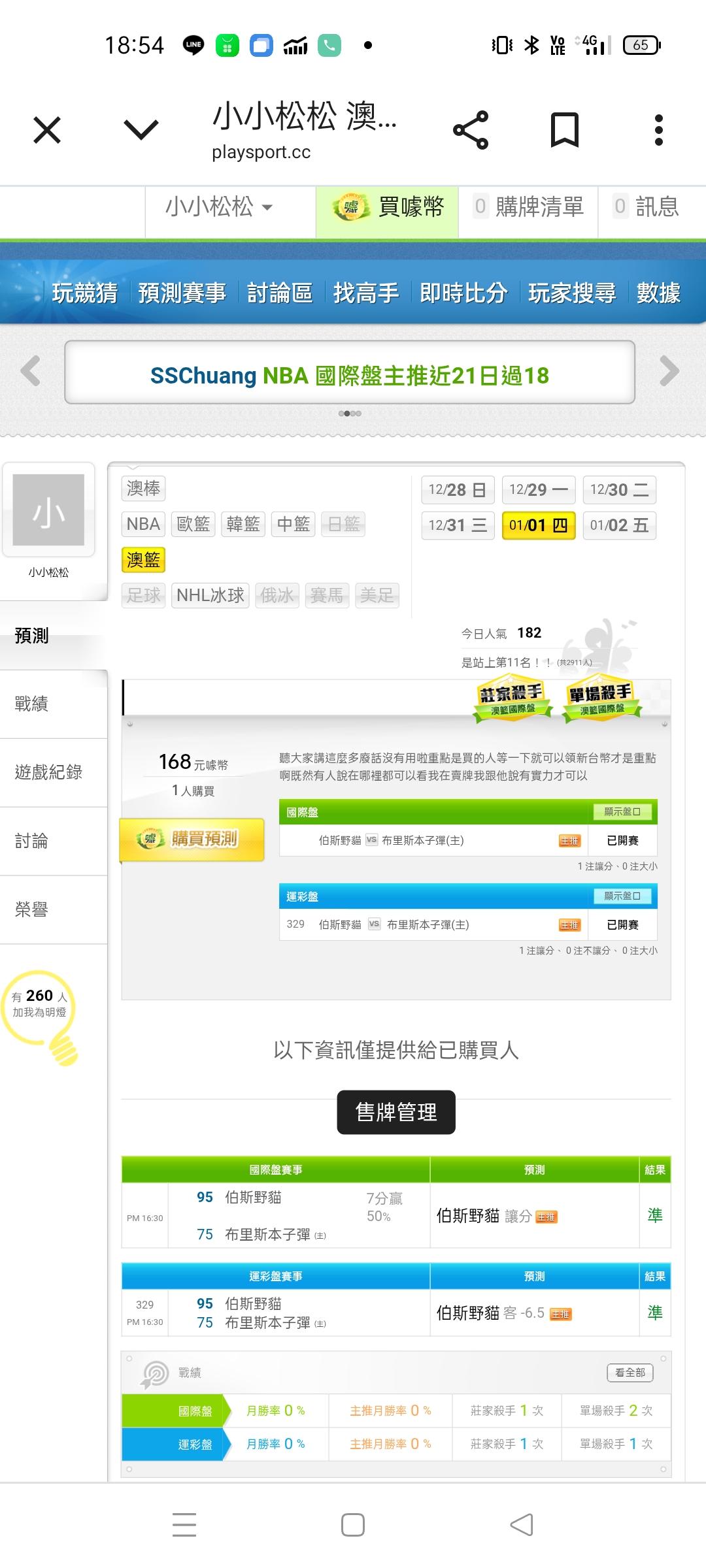Expand the 小小松松 account dropdown
Screen dimensions: 706x1568
(219, 207)
